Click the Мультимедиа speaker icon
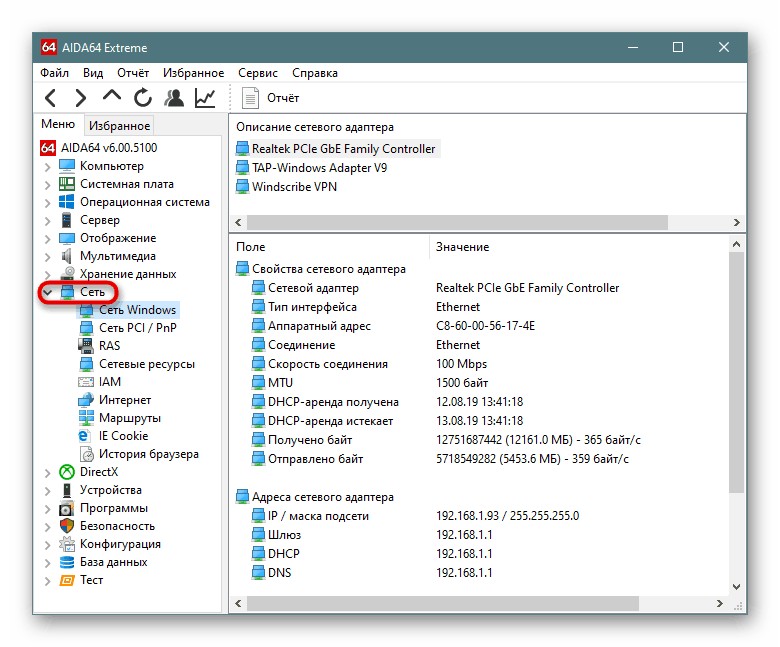 [x=67, y=256]
